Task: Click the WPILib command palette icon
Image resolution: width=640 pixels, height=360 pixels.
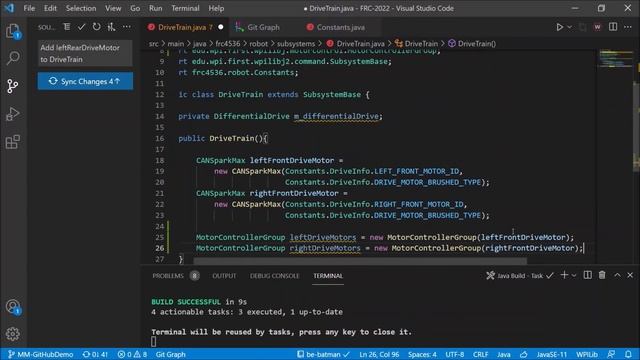Action: pos(598,27)
